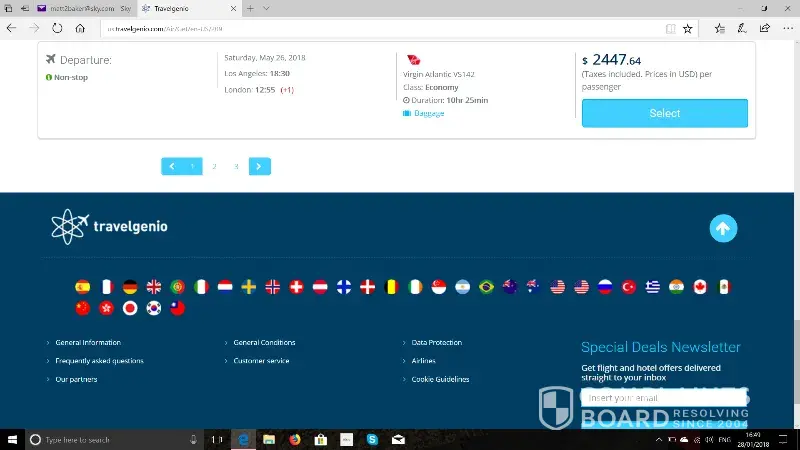This screenshot has width=800, height=450.
Task: Choose the Switzerland flag site
Action: pyautogui.click(x=296, y=287)
